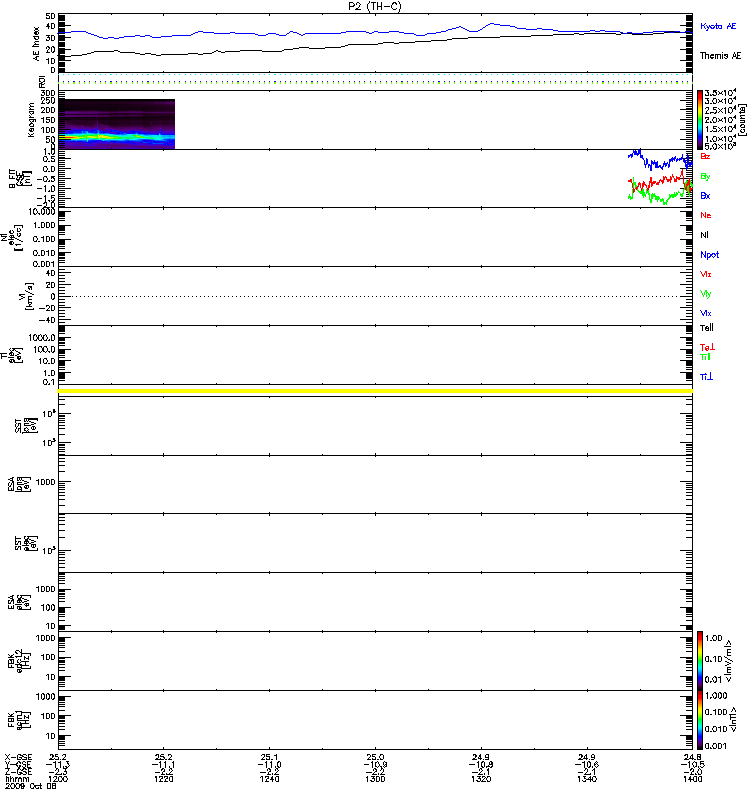This screenshot has height=800, width=750.
Task: Select the 1240 time tick label
Action: [x=269, y=779]
